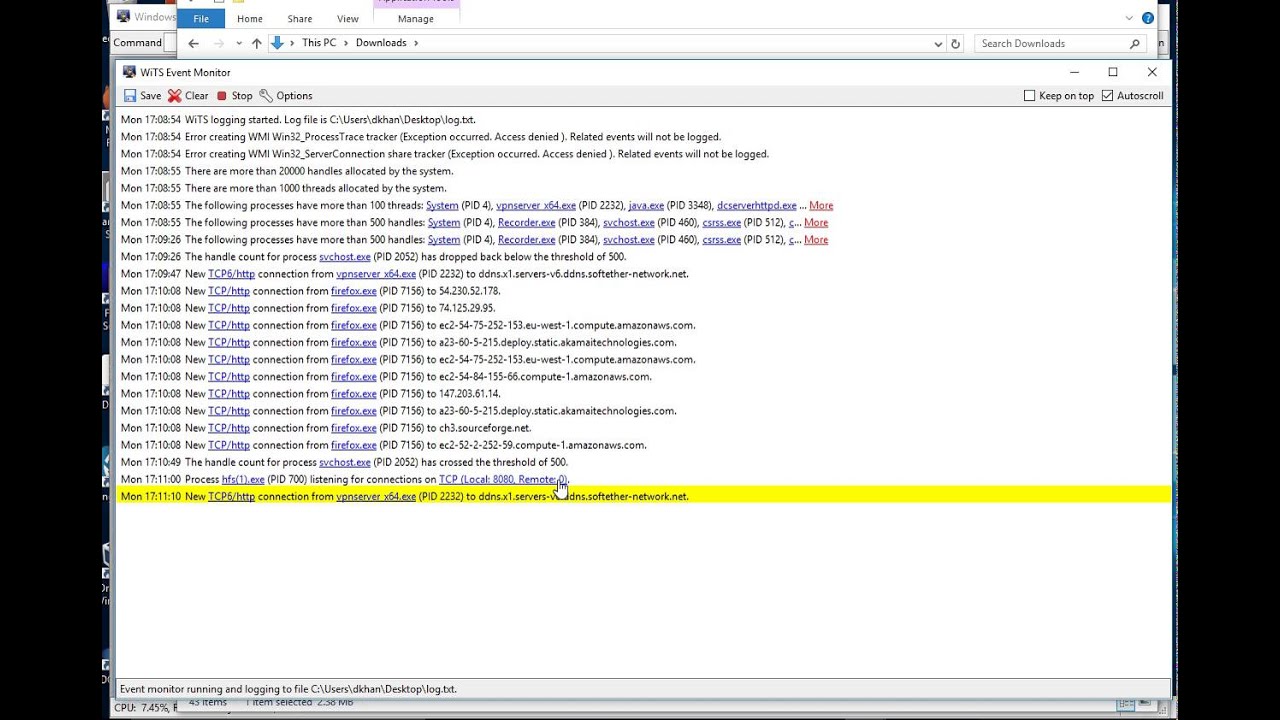The height and width of the screenshot is (720, 1280).
Task: Select the Win32_ServerConnection error row
Action: point(644,154)
